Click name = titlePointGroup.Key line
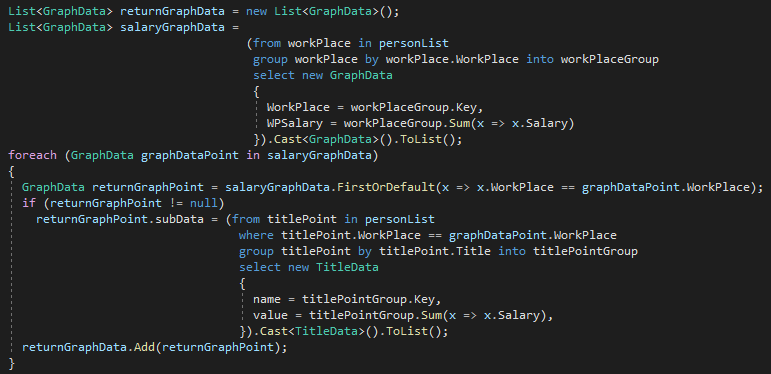The height and width of the screenshot is (374, 771). pyautogui.click(x=347, y=299)
